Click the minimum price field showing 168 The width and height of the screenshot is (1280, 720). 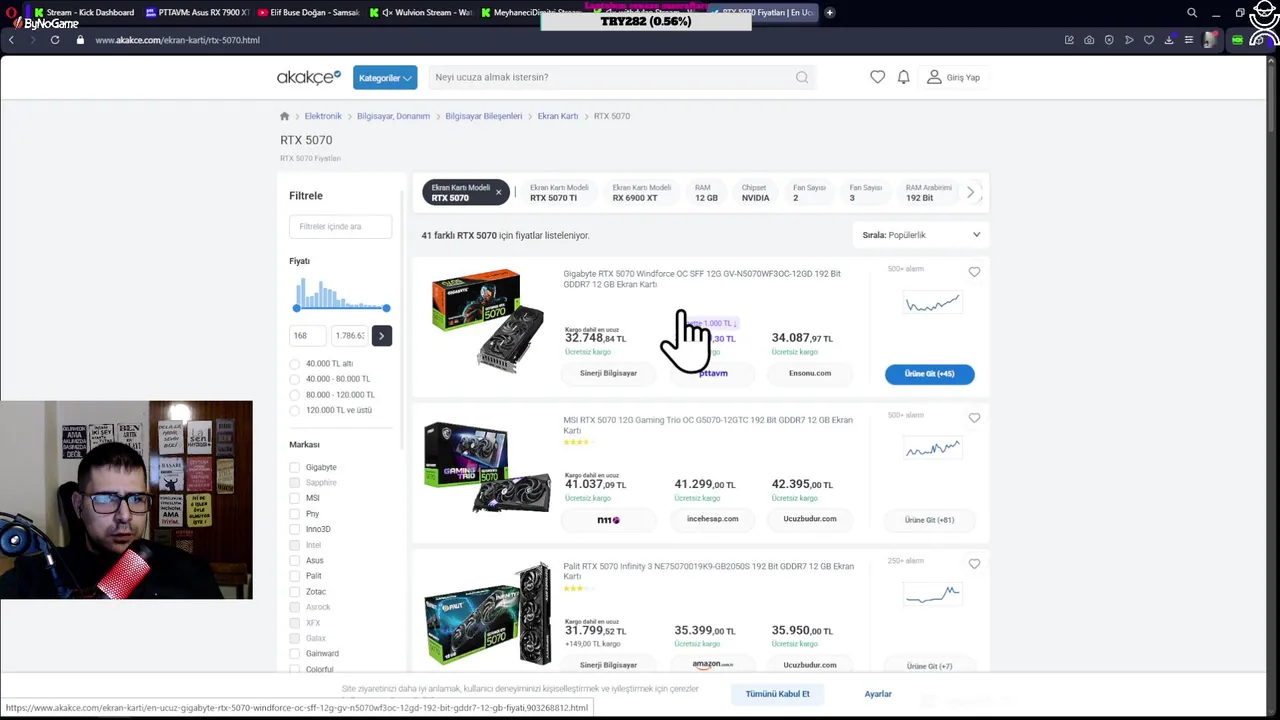pyautogui.click(x=308, y=336)
